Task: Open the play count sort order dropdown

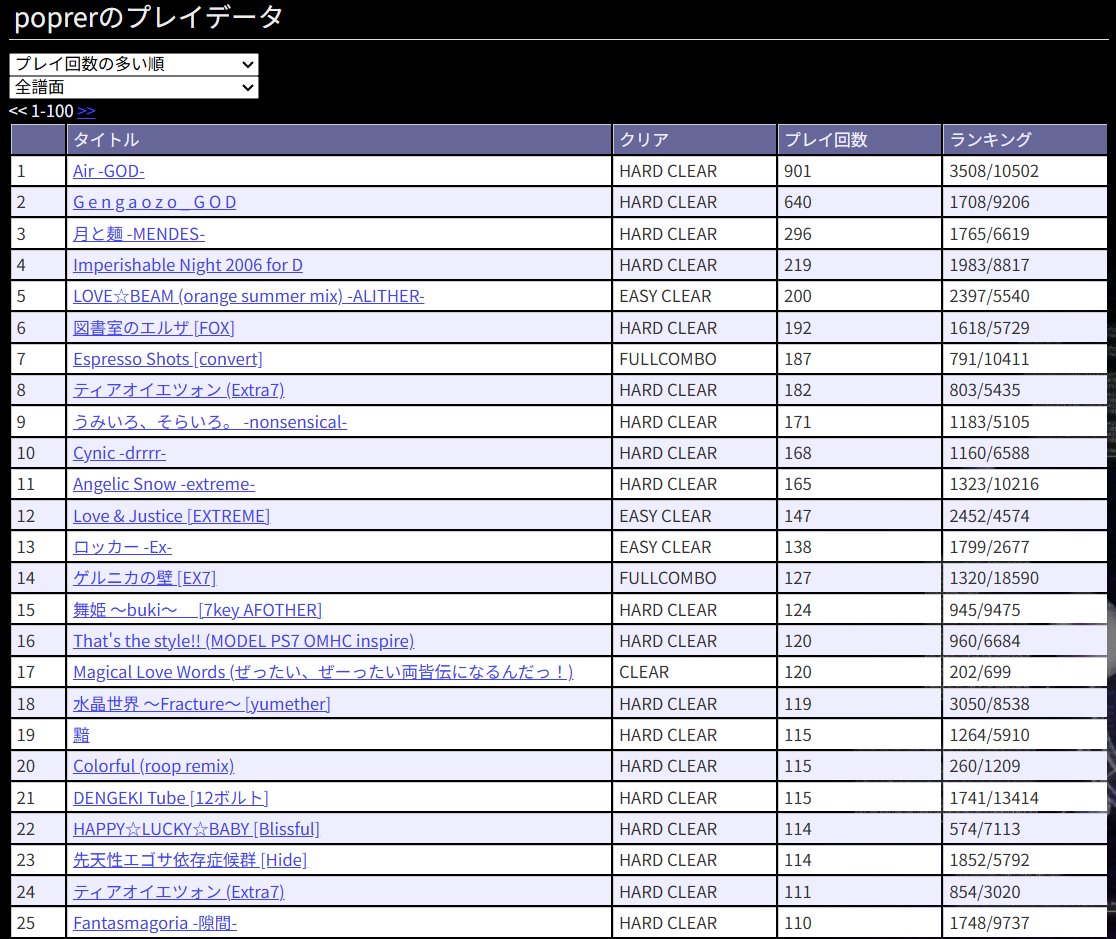Action: click(133, 64)
